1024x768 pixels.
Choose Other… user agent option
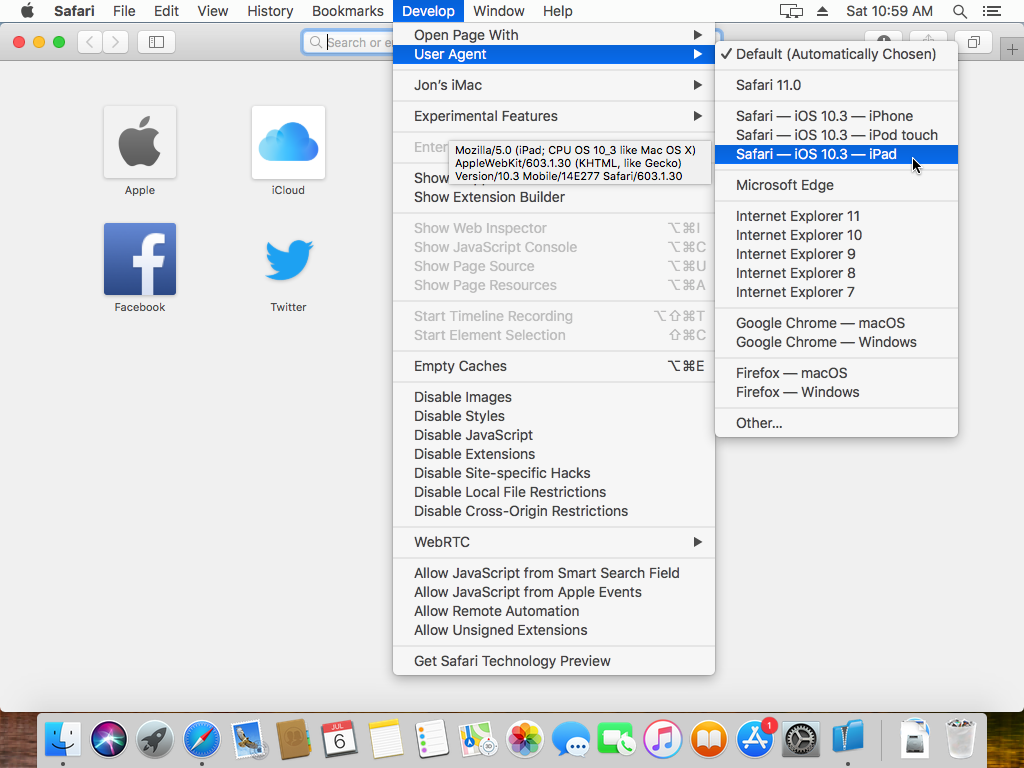759,423
